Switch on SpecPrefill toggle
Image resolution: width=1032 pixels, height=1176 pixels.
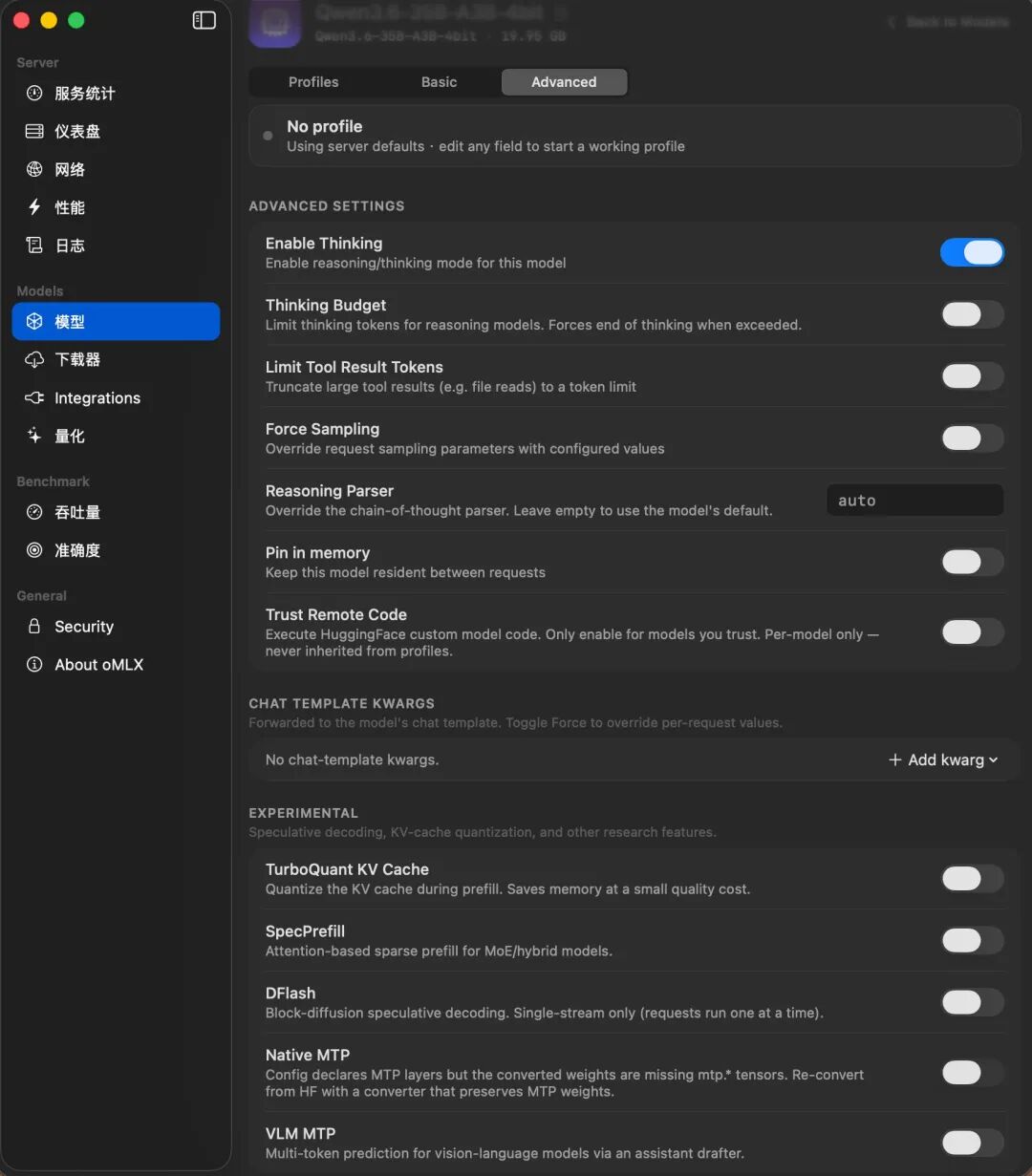[x=972, y=940]
